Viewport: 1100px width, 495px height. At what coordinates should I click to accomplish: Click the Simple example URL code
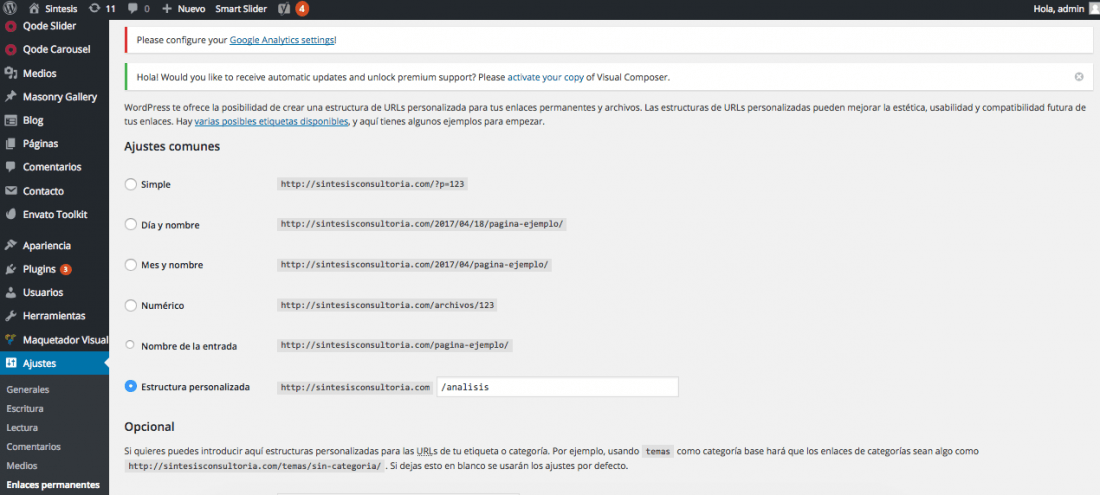[373, 184]
